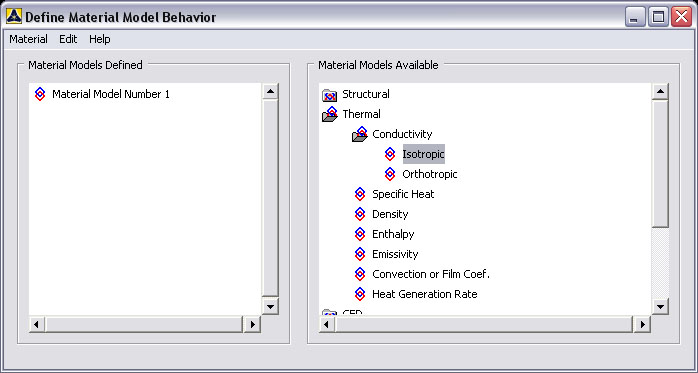
Task: Click left arrow in Models Available scrollbar
Action: tap(327, 324)
